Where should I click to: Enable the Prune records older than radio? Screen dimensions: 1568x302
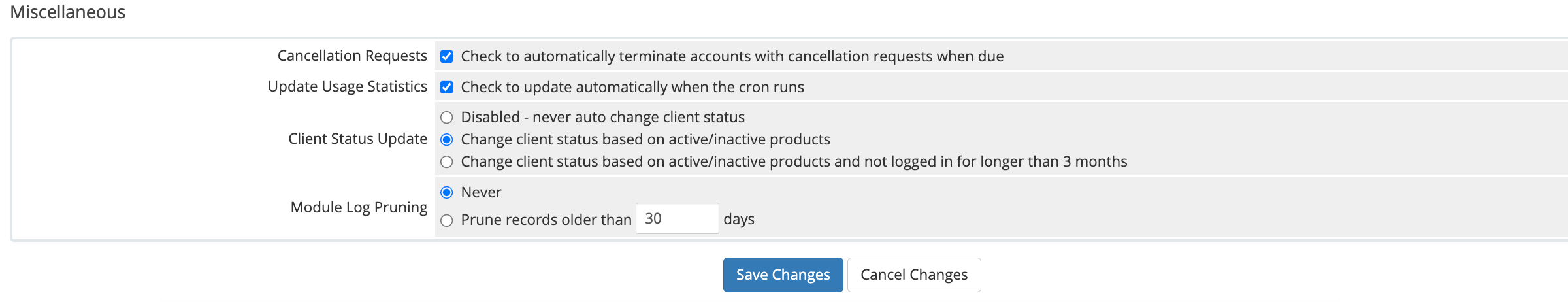447,220
